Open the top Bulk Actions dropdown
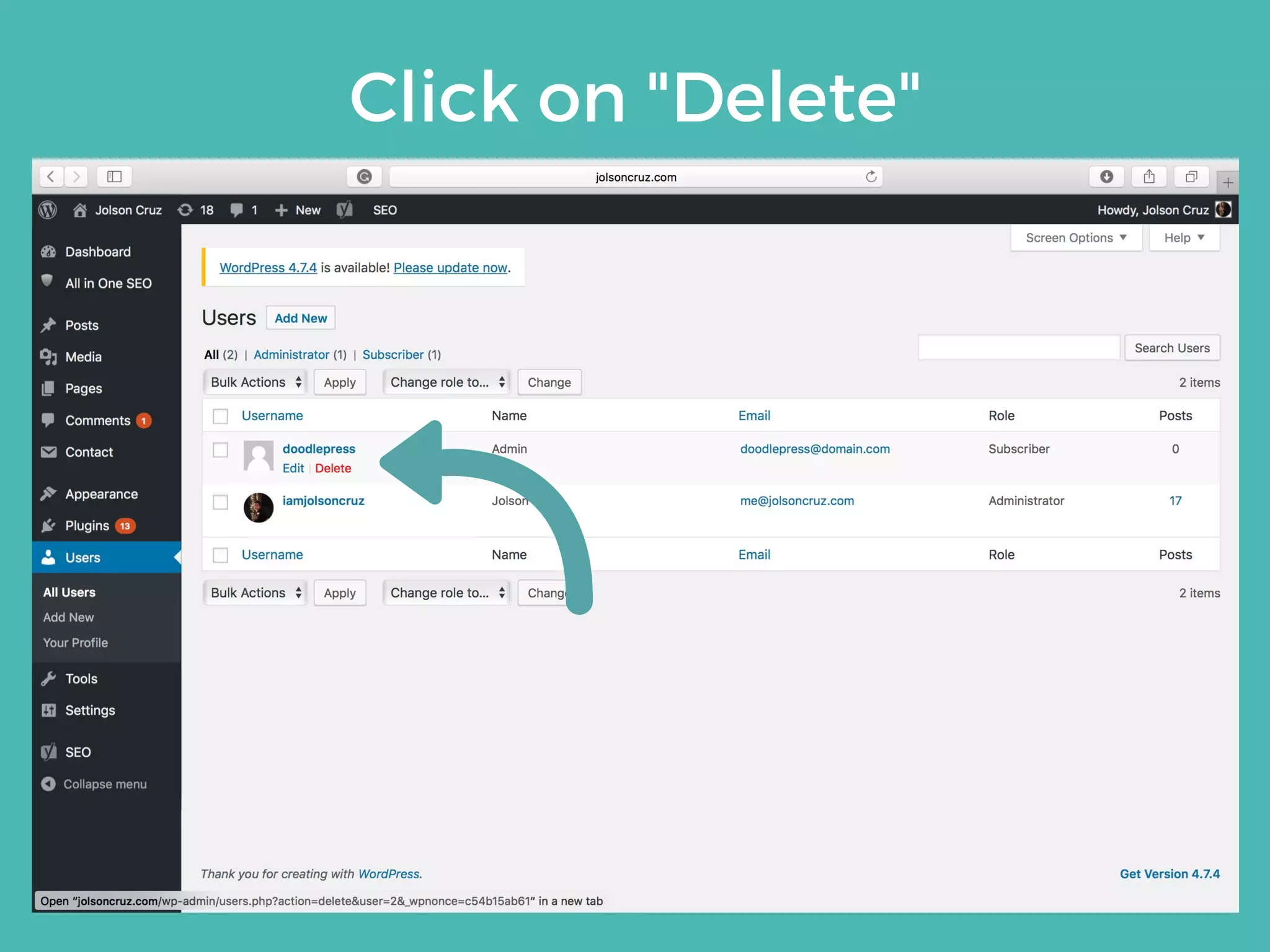This screenshot has height=952, width=1270. click(255, 382)
